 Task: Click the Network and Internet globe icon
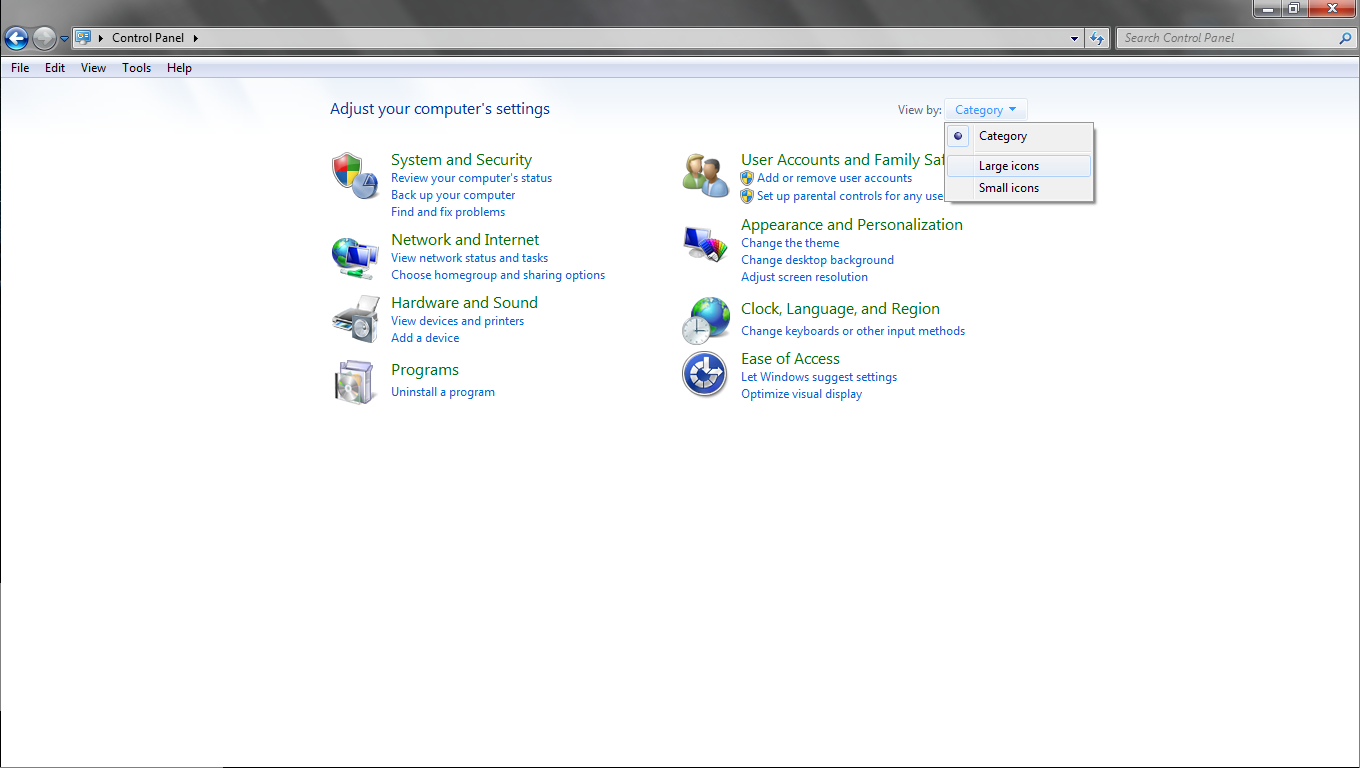355,258
